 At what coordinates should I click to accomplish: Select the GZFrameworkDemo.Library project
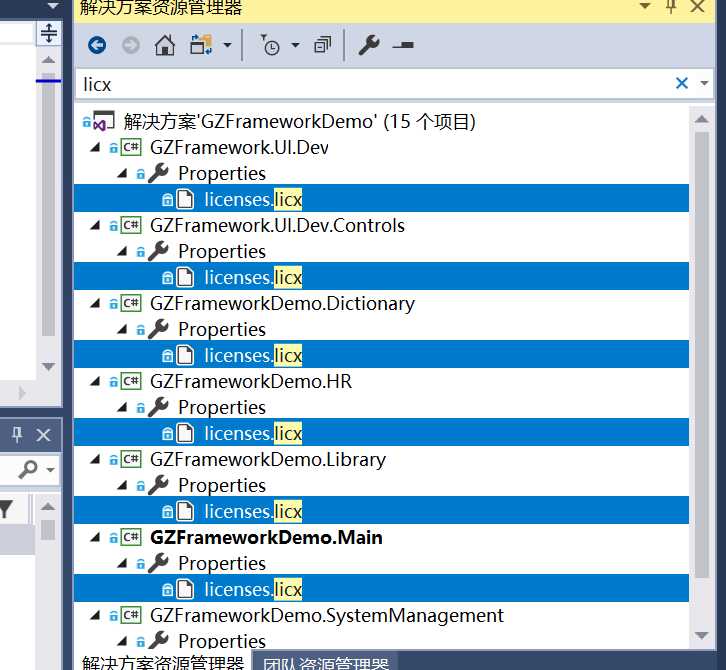(268, 460)
